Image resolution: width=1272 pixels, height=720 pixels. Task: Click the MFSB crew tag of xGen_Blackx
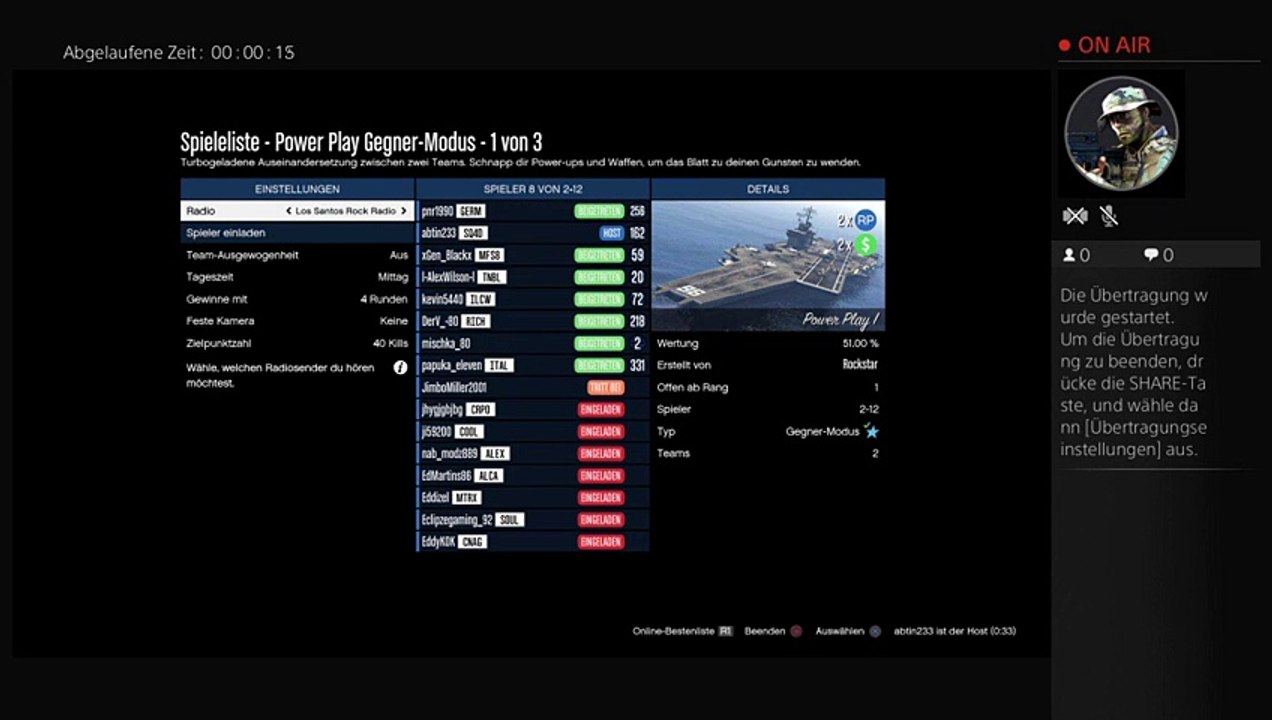point(489,255)
